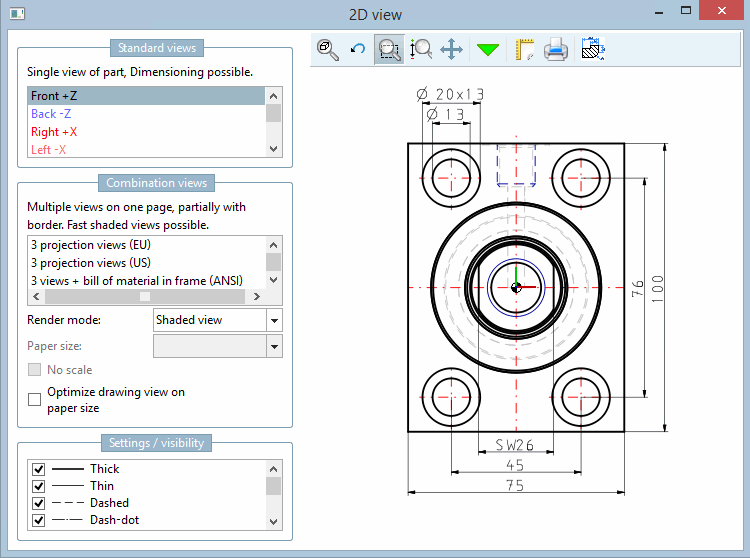Click the hatched section dimension icon
This screenshot has width=750, height=558.
[592, 49]
